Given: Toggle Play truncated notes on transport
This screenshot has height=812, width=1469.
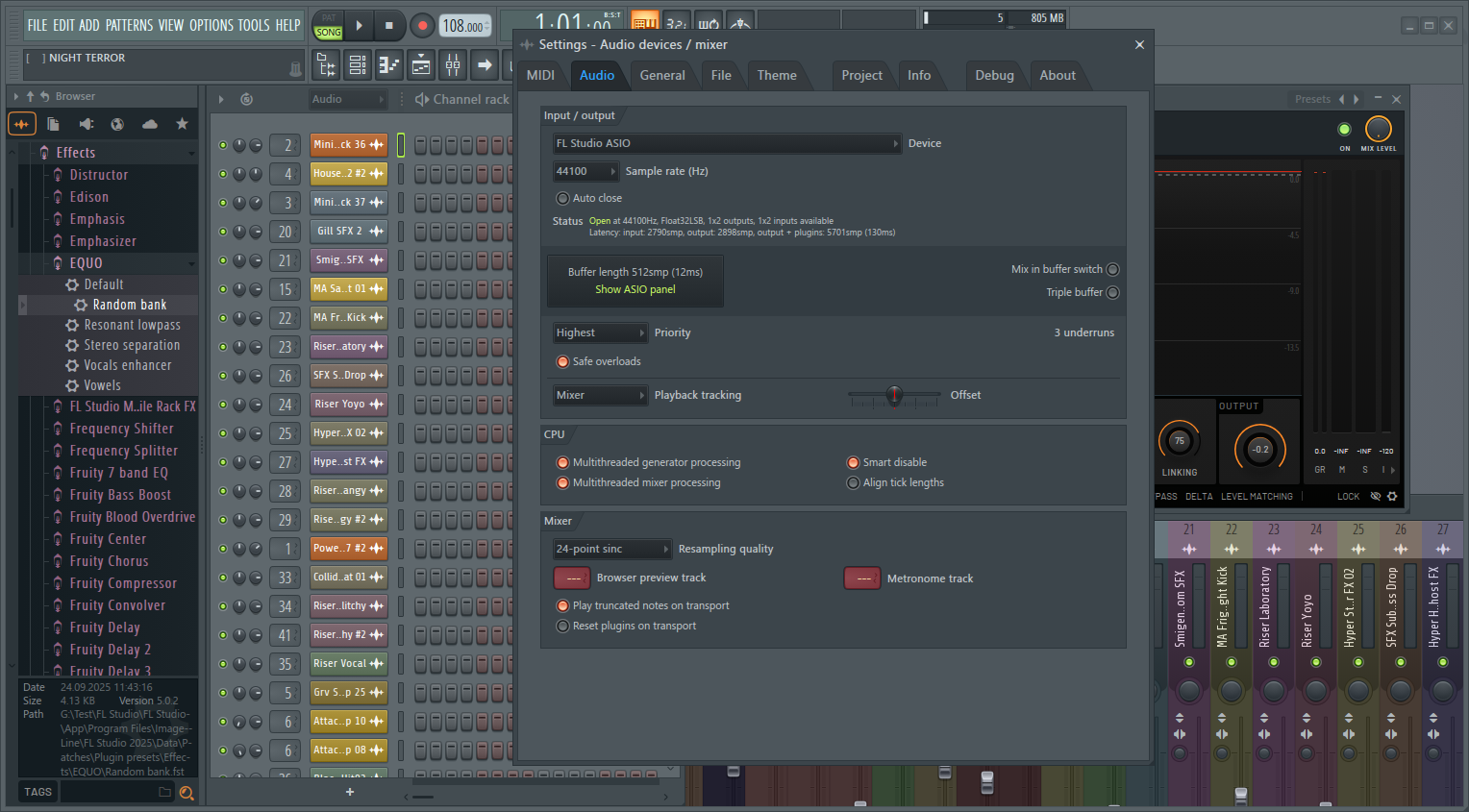Looking at the screenshot, I should [563, 606].
